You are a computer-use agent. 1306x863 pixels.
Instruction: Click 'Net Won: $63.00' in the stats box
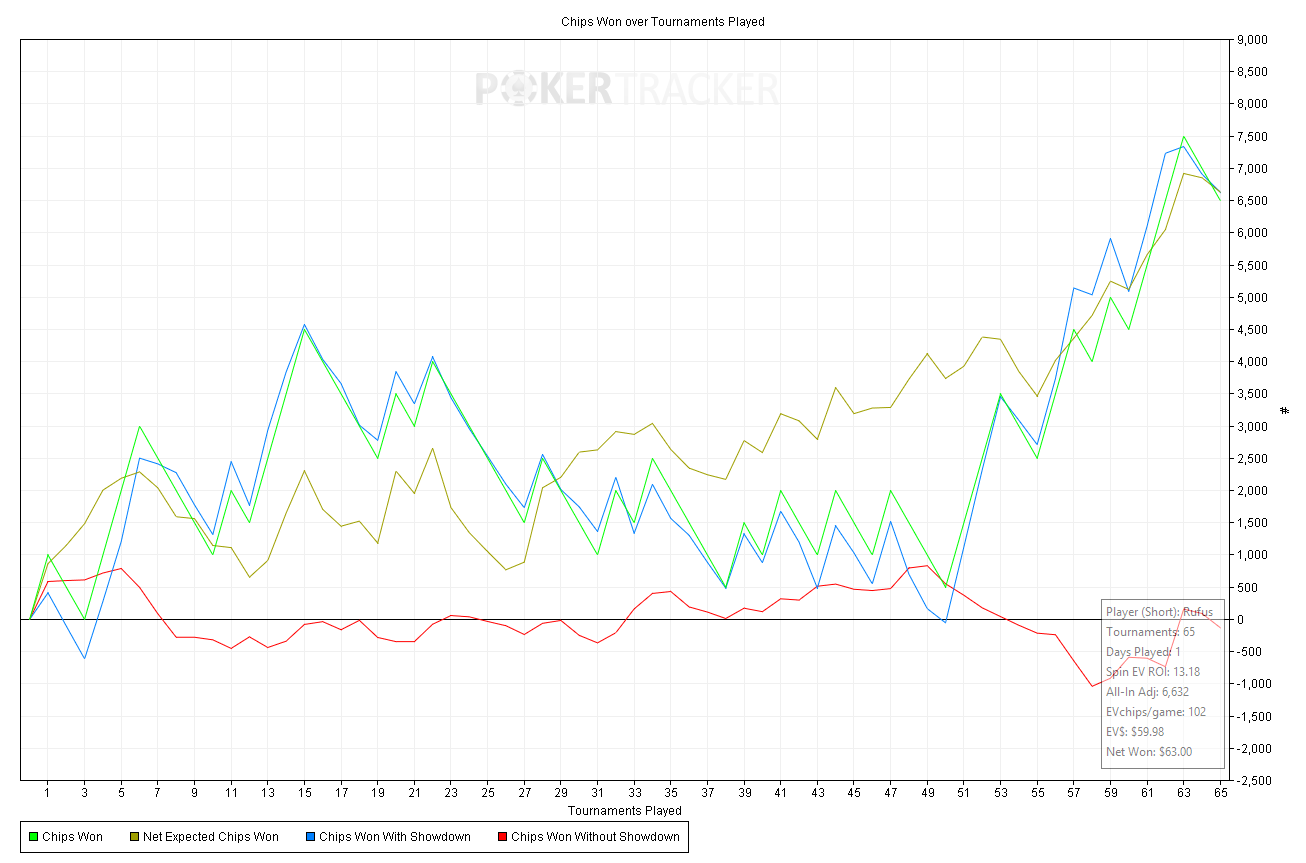click(x=1149, y=752)
